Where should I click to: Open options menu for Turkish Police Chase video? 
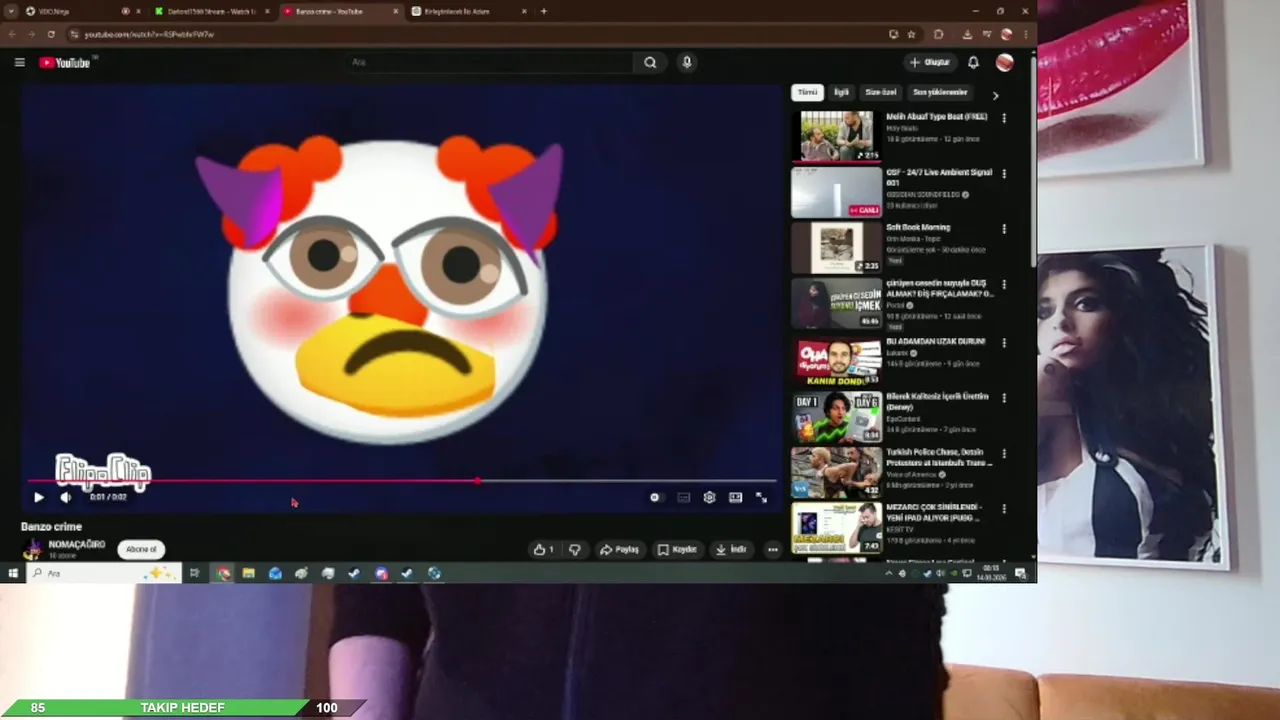pos(1004,454)
